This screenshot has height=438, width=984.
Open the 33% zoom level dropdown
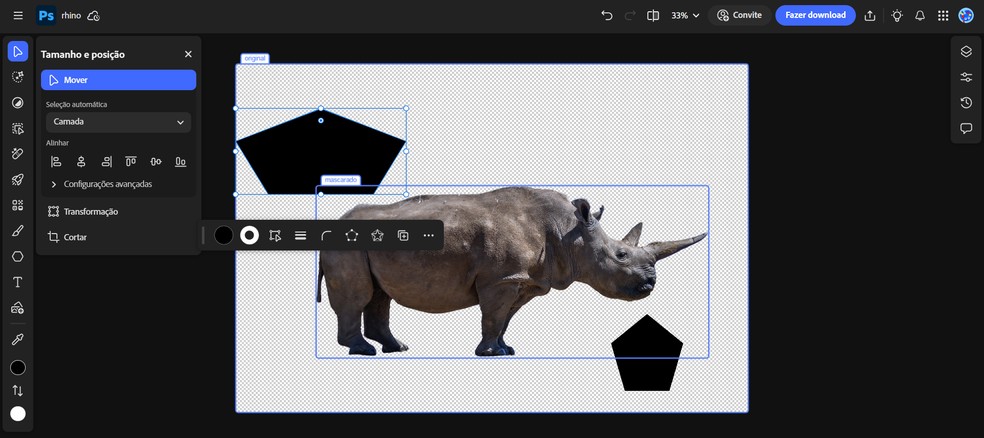(x=685, y=15)
